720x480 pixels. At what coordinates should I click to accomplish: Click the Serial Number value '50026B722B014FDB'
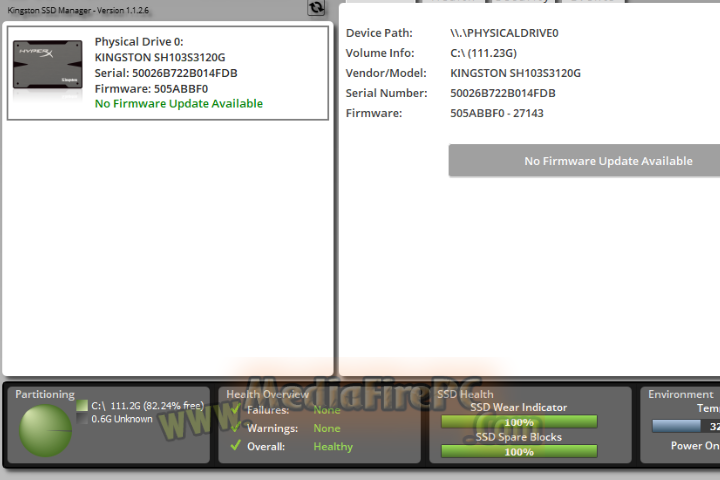tap(503, 93)
